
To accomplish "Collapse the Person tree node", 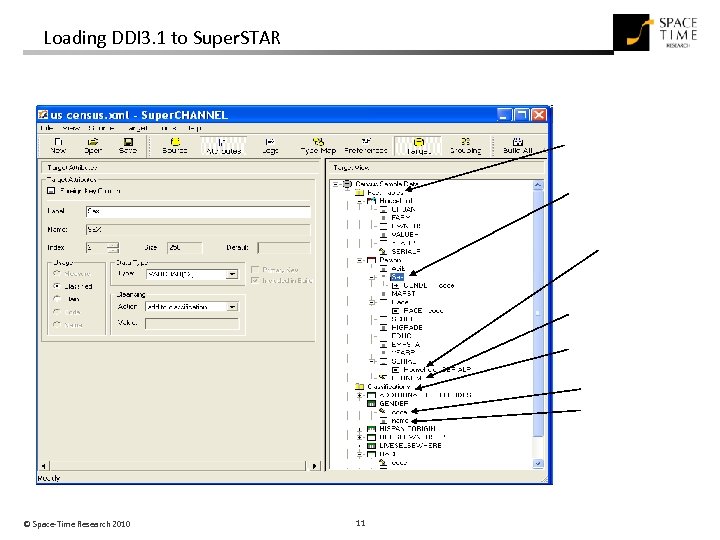I will pyautogui.click(x=360, y=260).
